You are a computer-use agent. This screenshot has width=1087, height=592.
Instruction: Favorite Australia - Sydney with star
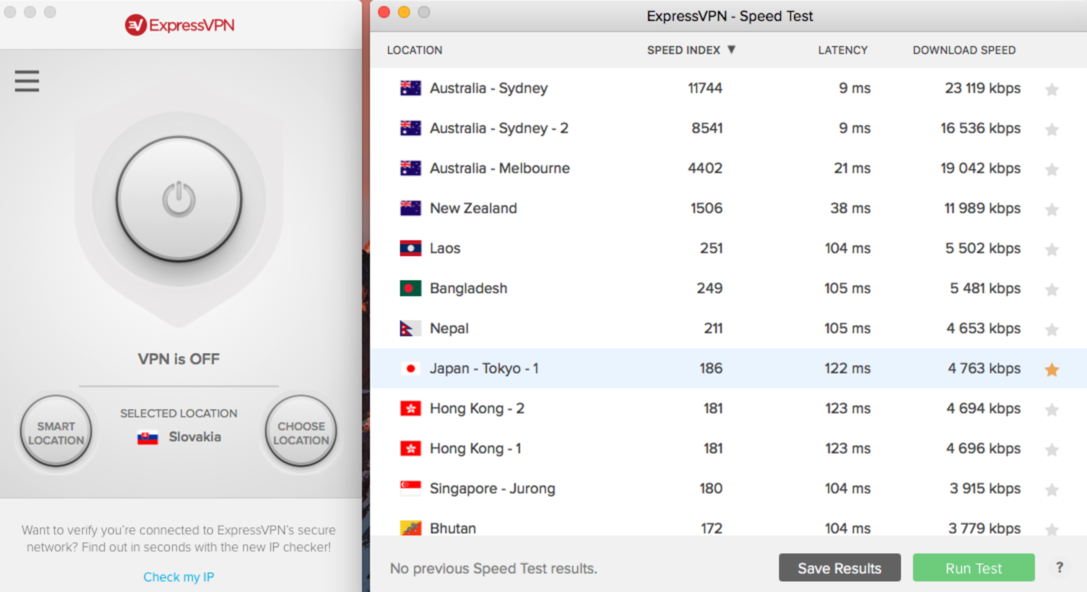pos(1052,89)
